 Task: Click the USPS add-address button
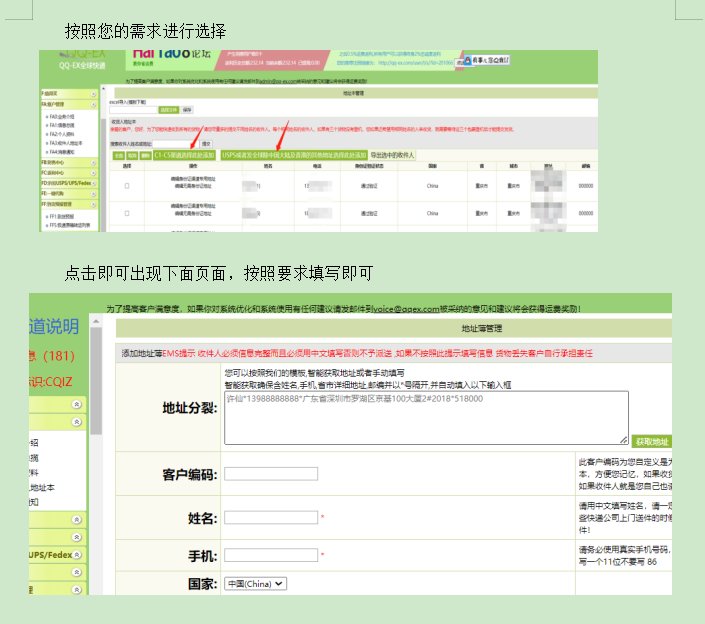click(x=294, y=155)
